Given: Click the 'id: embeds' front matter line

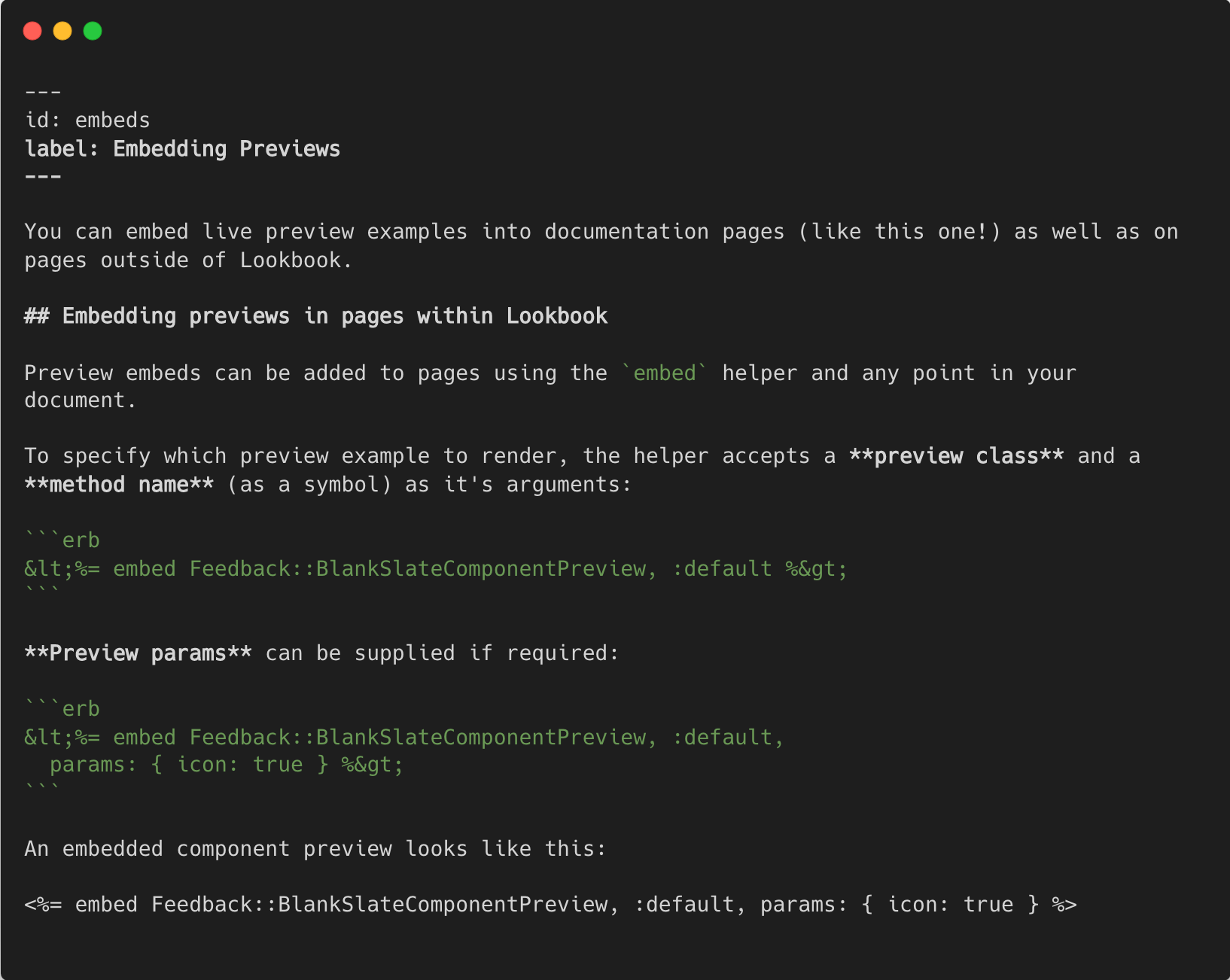Looking at the screenshot, I should tap(87, 120).
